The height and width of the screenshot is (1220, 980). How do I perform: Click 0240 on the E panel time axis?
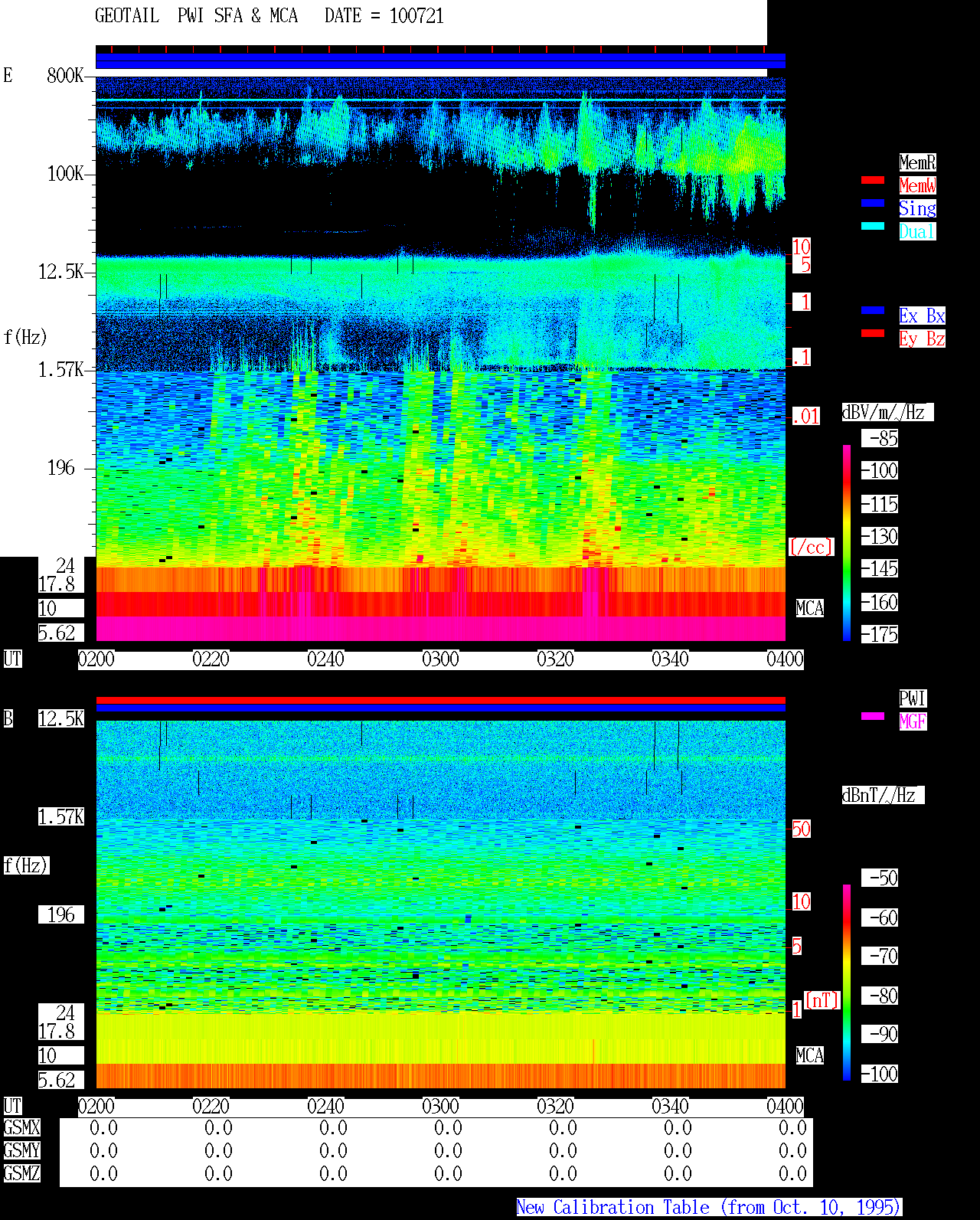(x=326, y=659)
